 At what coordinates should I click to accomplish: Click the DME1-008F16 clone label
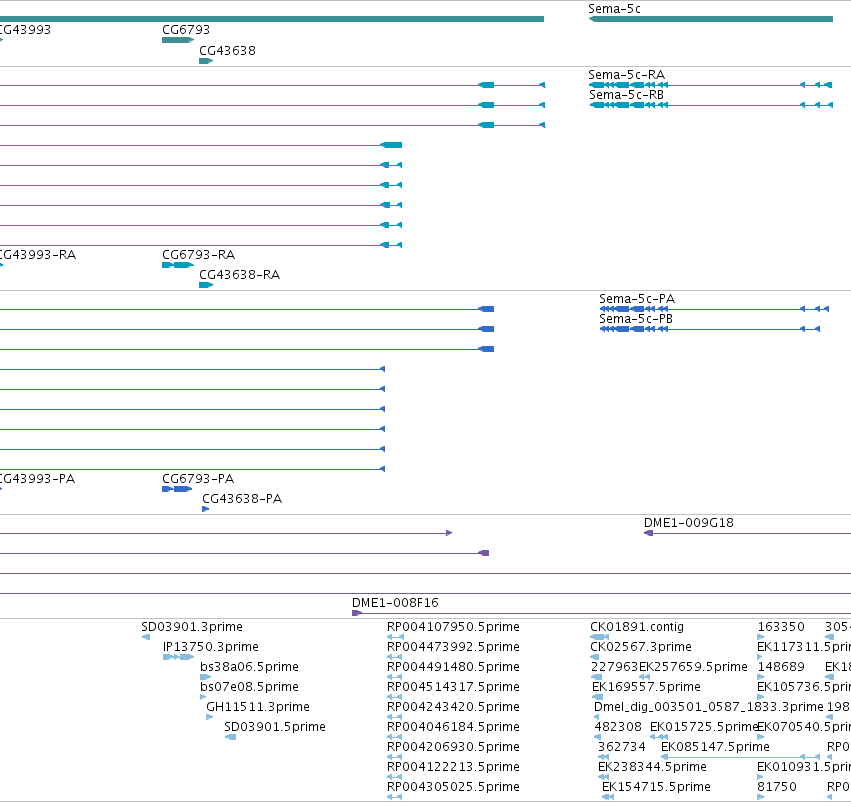(x=395, y=603)
